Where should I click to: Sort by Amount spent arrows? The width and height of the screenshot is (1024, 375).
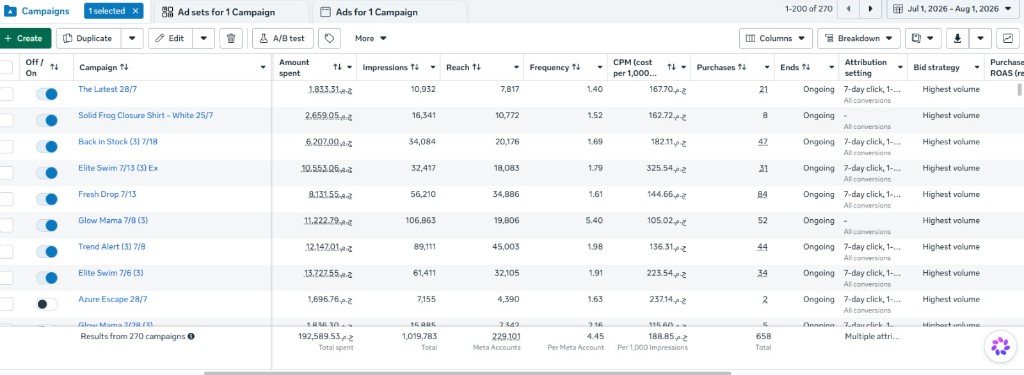(x=337, y=67)
